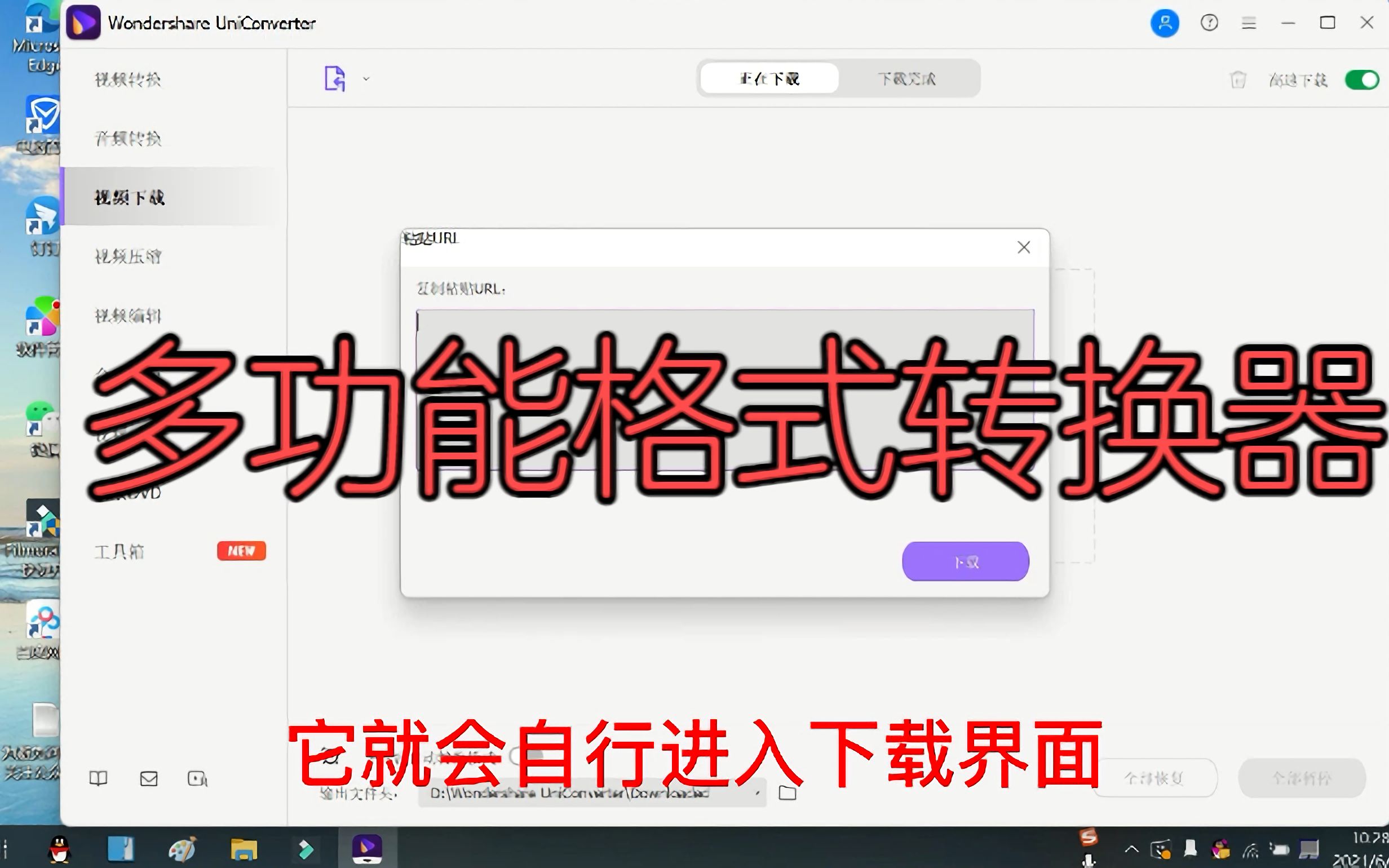The width and height of the screenshot is (1389, 868).
Task: Expand the system tray hidden icons chevron
Action: point(1131,848)
